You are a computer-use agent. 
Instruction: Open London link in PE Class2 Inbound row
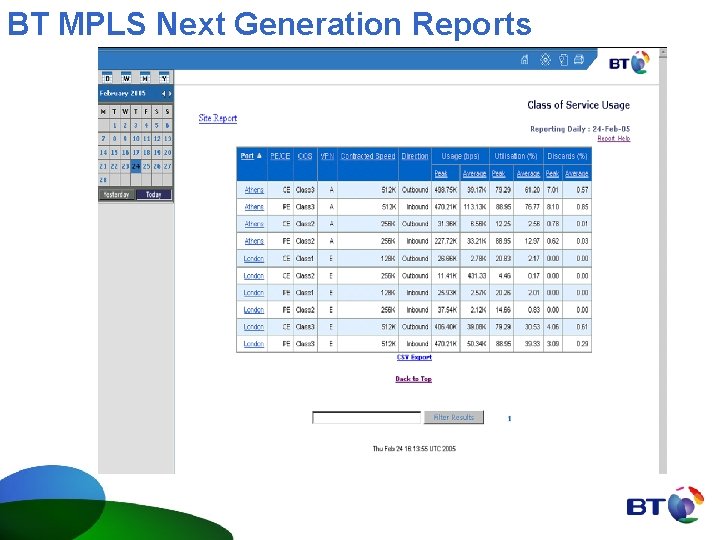pyautogui.click(x=253, y=310)
